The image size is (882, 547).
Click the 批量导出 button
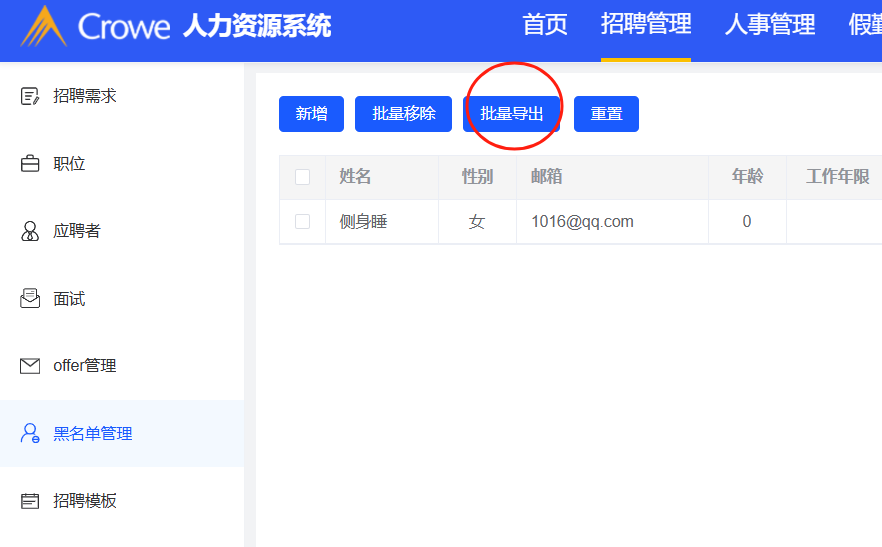[x=511, y=114]
